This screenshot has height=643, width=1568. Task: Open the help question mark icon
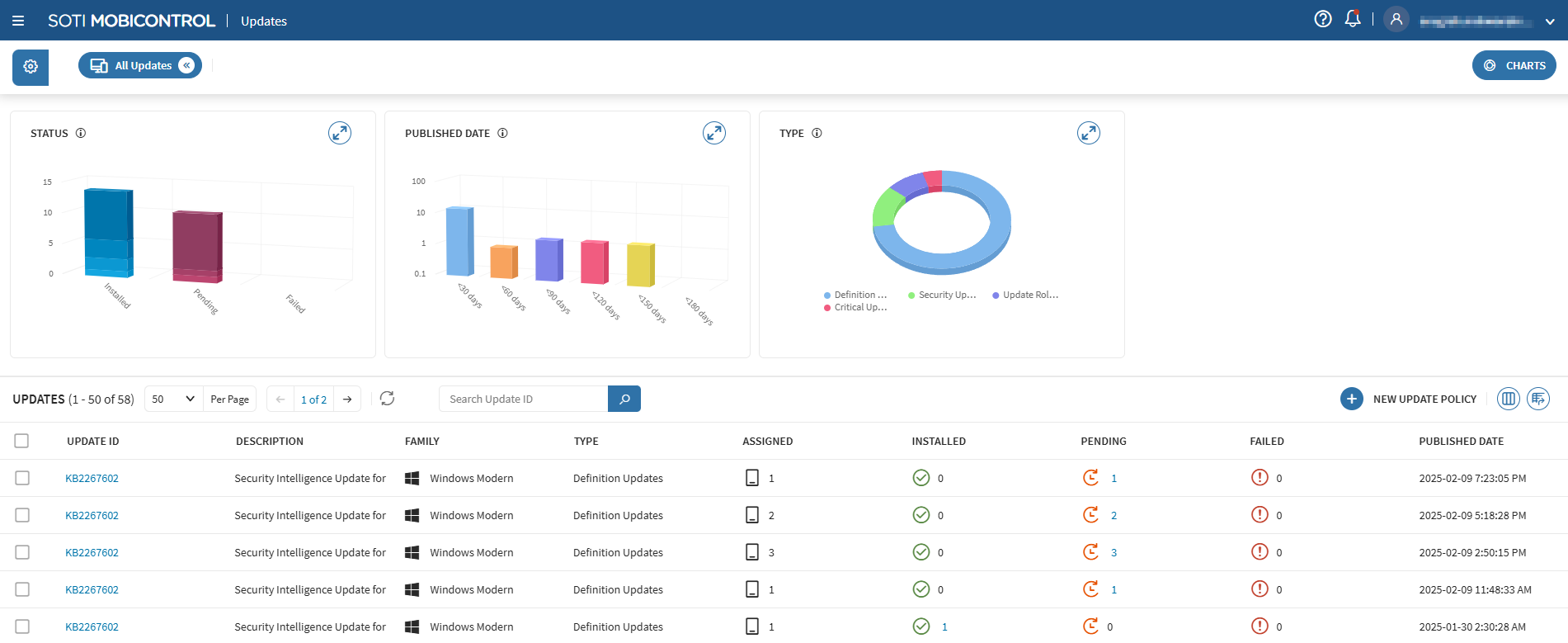point(1323,19)
